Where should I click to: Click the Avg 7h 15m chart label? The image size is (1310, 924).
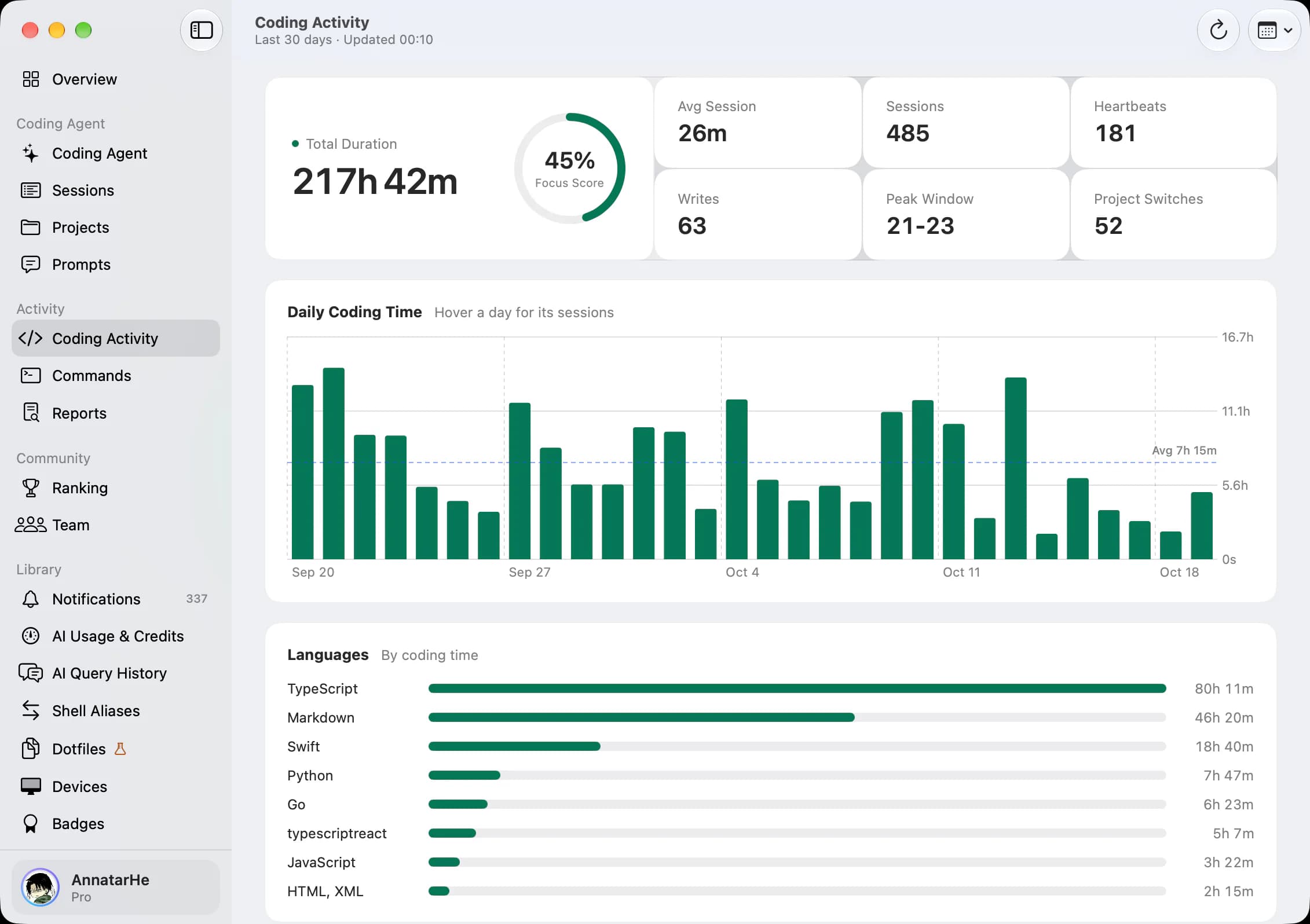pyautogui.click(x=1184, y=450)
